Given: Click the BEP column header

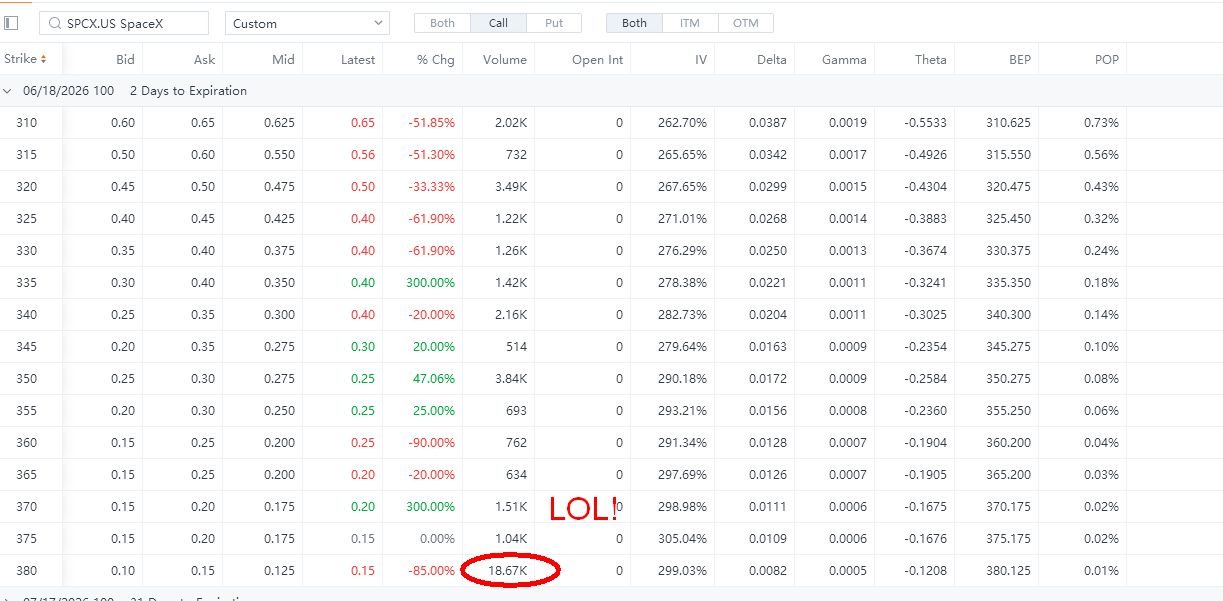Looking at the screenshot, I should coord(1020,59).
